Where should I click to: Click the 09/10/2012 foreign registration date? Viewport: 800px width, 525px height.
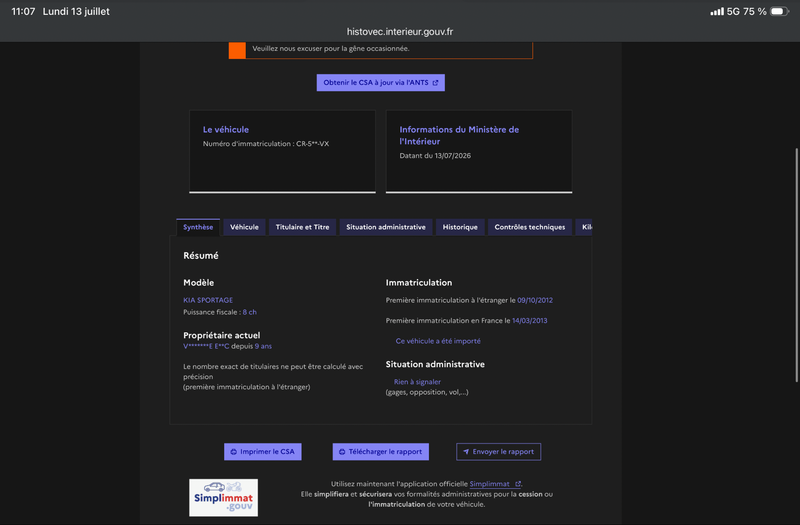click(535, 300)
